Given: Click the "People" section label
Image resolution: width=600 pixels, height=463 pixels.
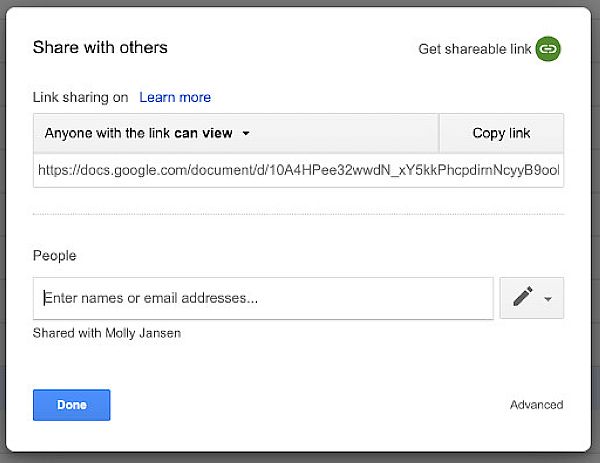Looking at the screenshot, I should coord(55,256).
